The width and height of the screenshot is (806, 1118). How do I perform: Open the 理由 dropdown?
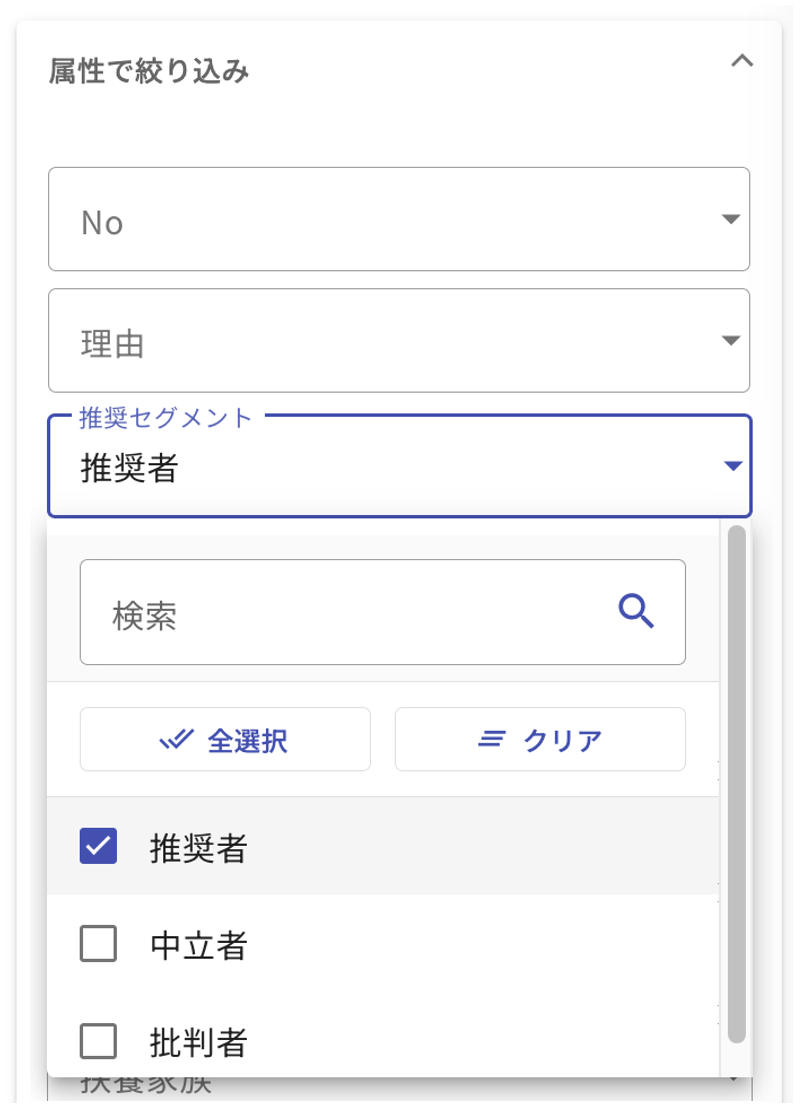click(x=399, y=341)
